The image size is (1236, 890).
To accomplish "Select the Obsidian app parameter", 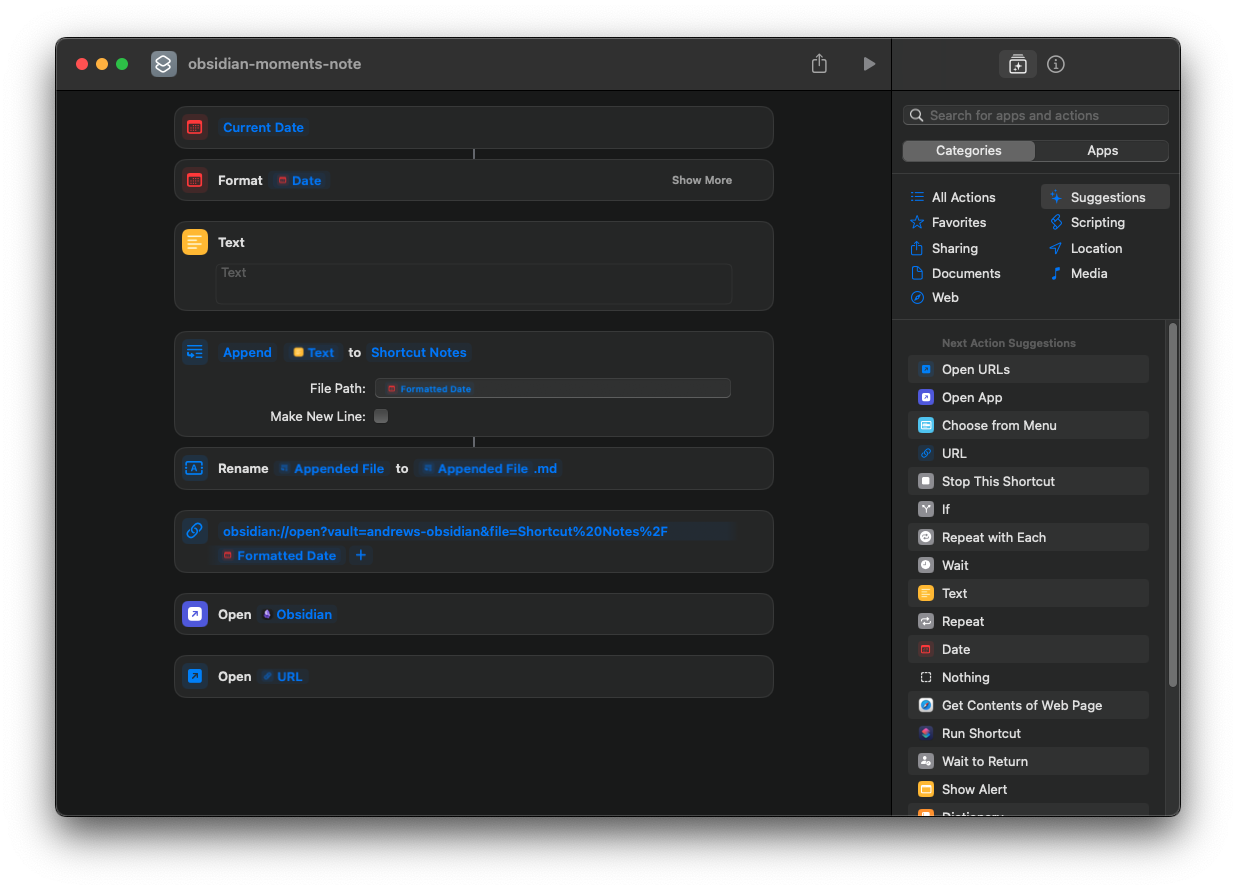I will [297, 614].
